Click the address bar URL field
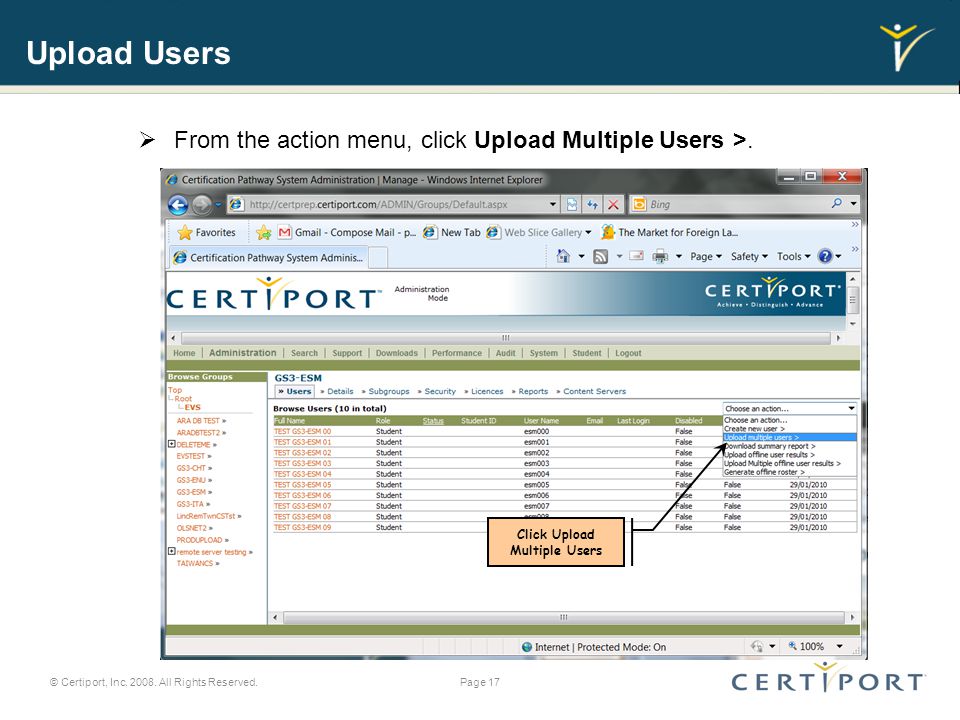This screenshot has height=720, width=960. point(392,204)
